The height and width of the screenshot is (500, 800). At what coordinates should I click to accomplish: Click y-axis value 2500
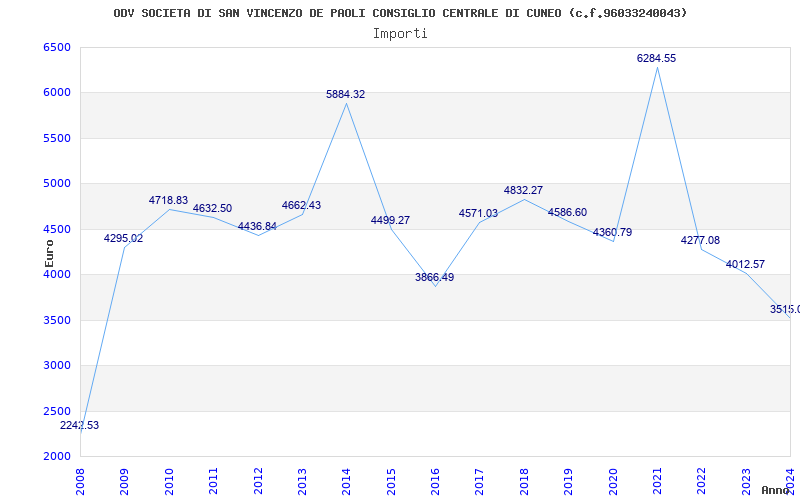point(57,411)
